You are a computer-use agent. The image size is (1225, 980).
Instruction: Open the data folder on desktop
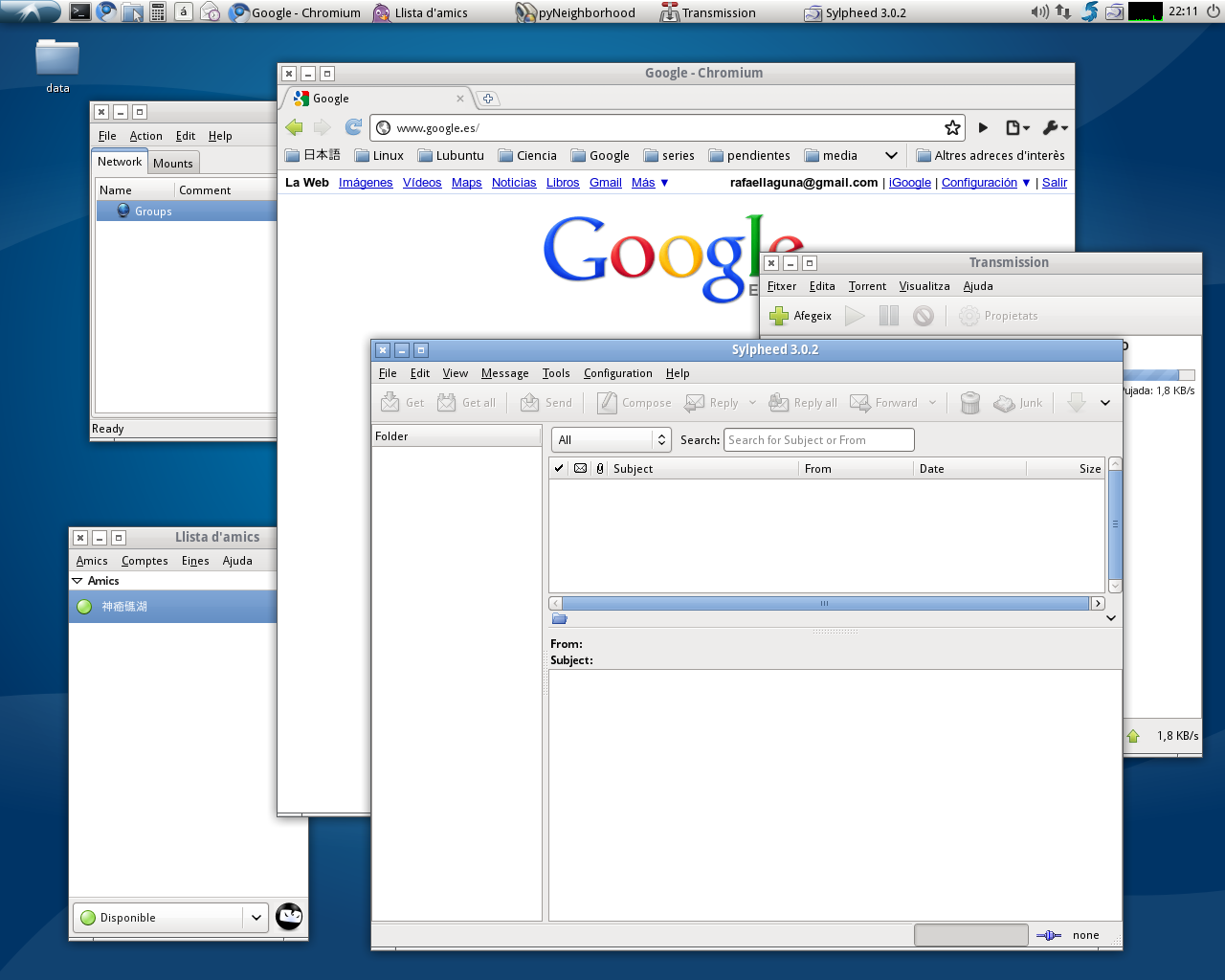coord(57,65)
